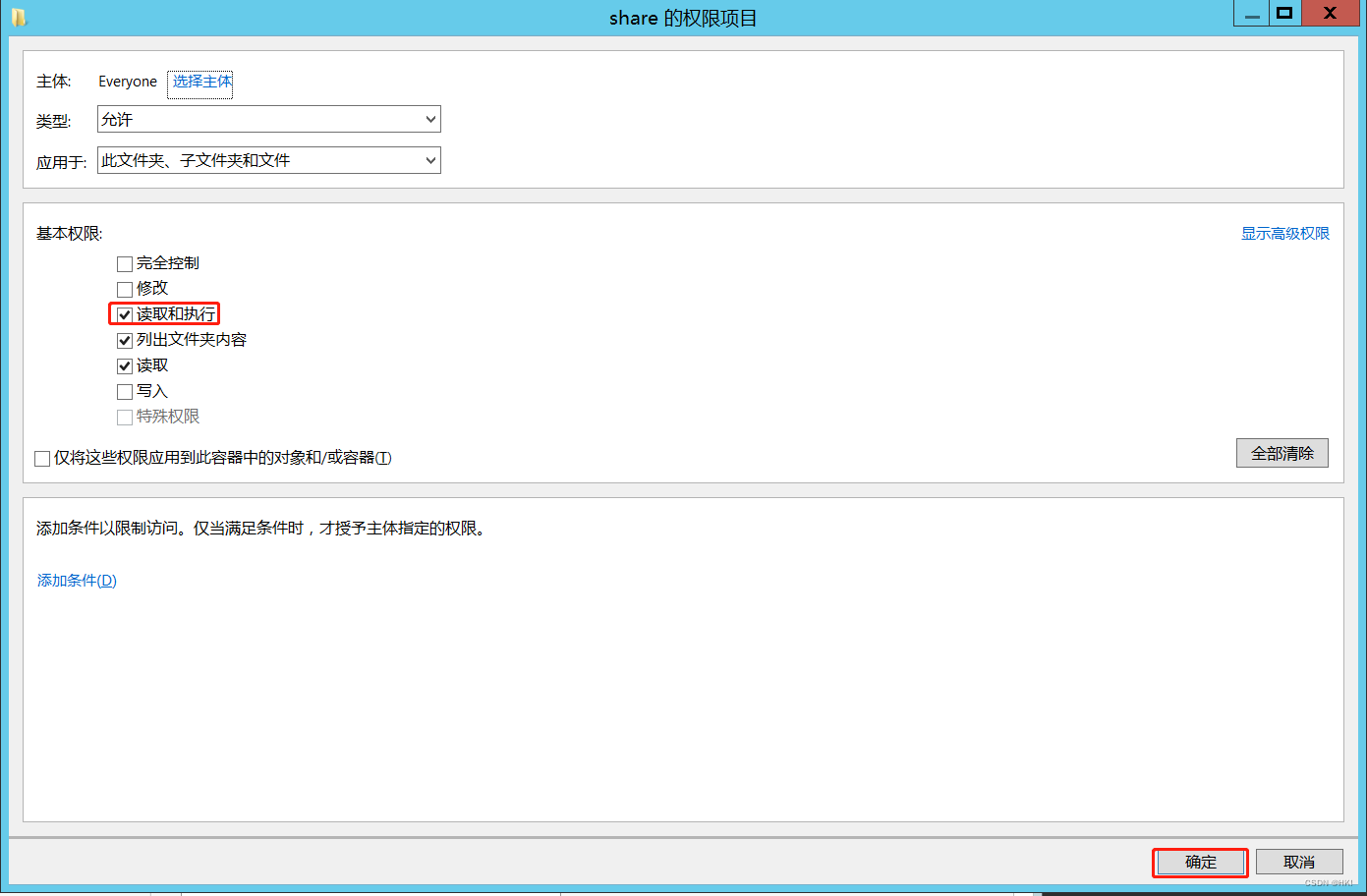Click the 显示高级权限 link
The height and width of the screenshot is (896, 1367).
[x=1284, y=233]
